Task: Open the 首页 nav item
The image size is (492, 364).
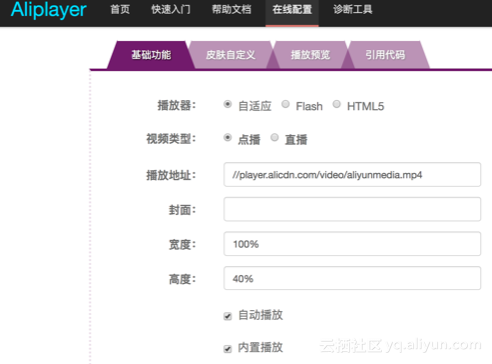Action: point(120,9)
